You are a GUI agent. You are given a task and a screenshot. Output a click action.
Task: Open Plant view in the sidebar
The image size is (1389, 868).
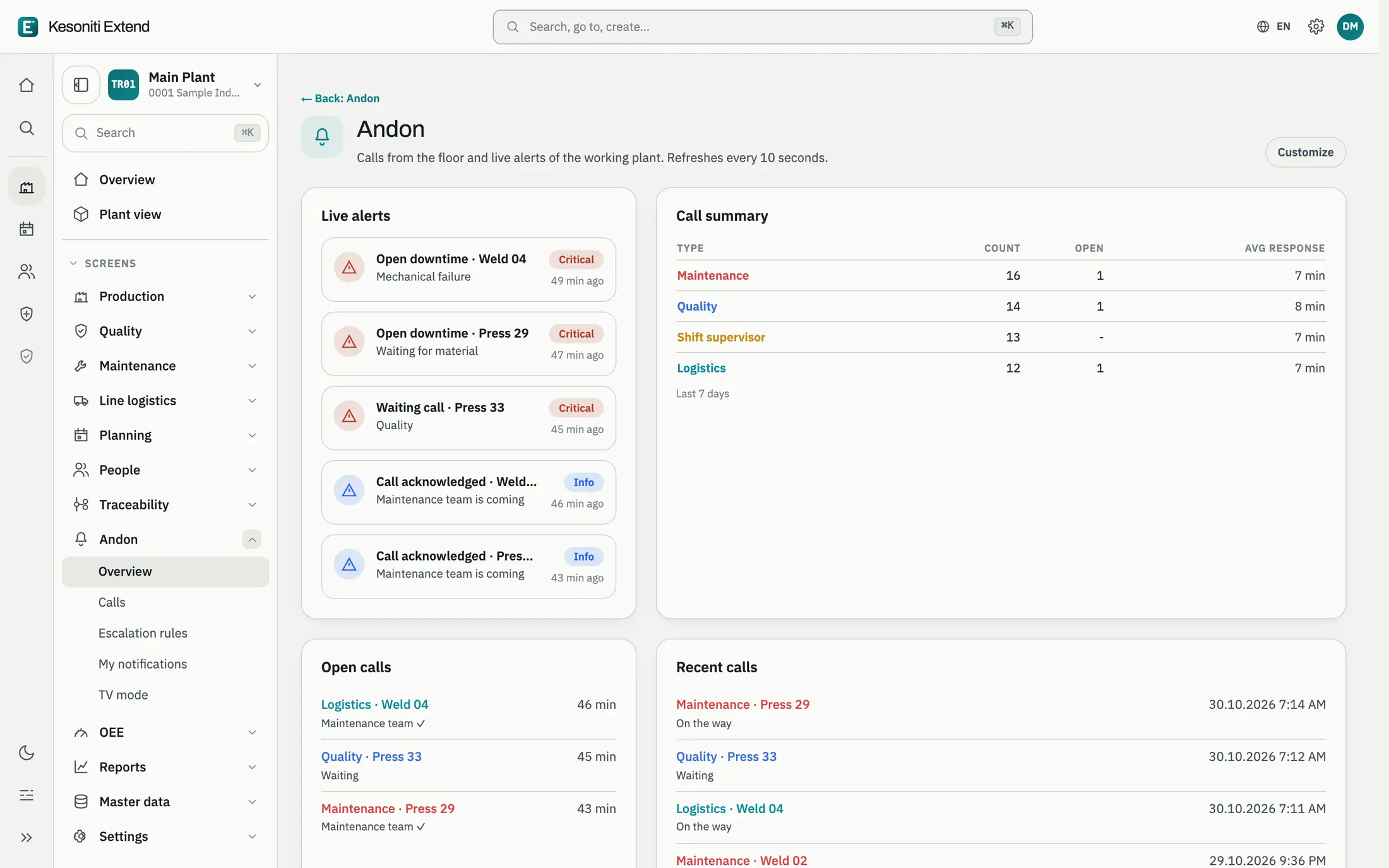pos(165,214)
